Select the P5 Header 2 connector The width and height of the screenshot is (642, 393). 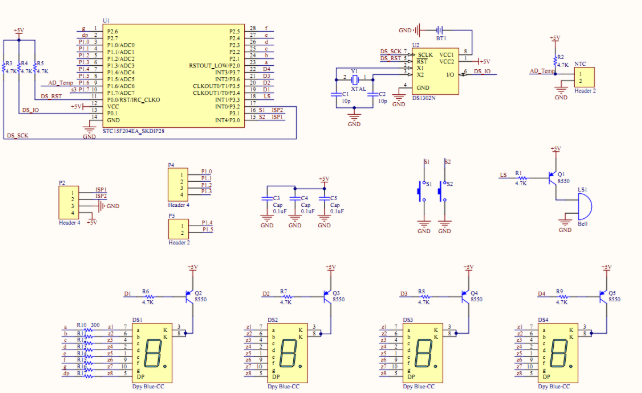pos(179,229)
